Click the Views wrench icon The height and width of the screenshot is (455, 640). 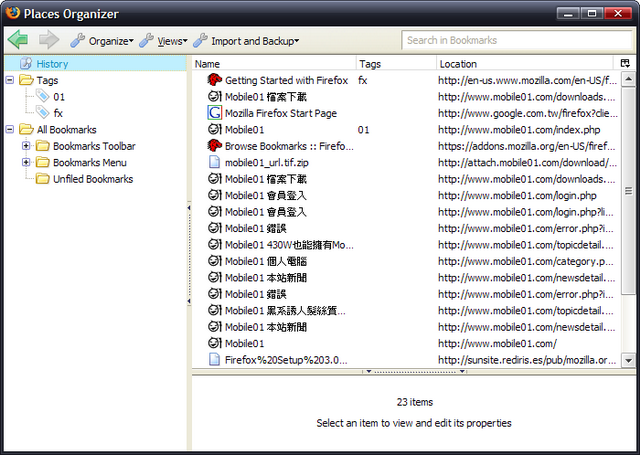[x=146, y=40]
